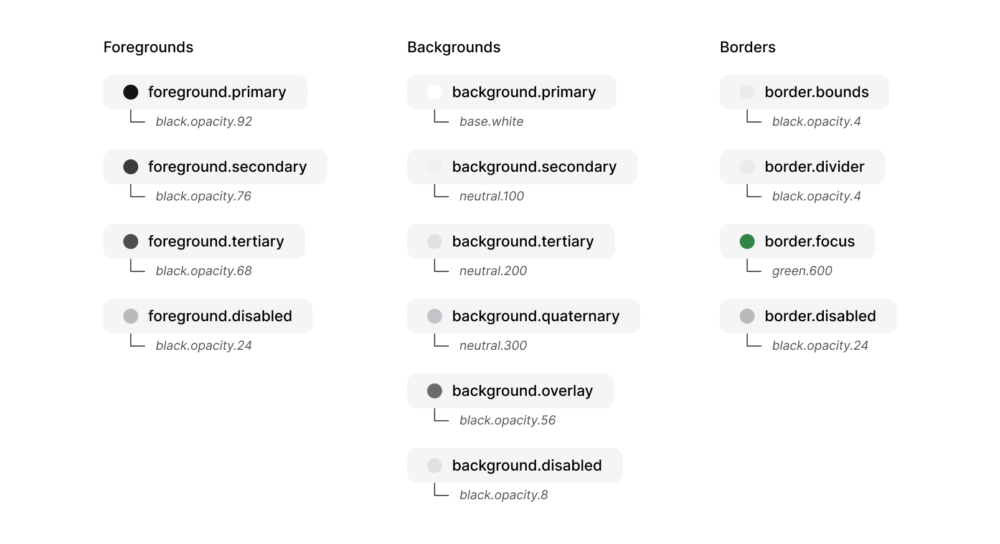Image resolution: width=1000 pixels, height=544 pixels.
Task: Select the foreground.tertiary token chip
Action: tap(204, 241)
